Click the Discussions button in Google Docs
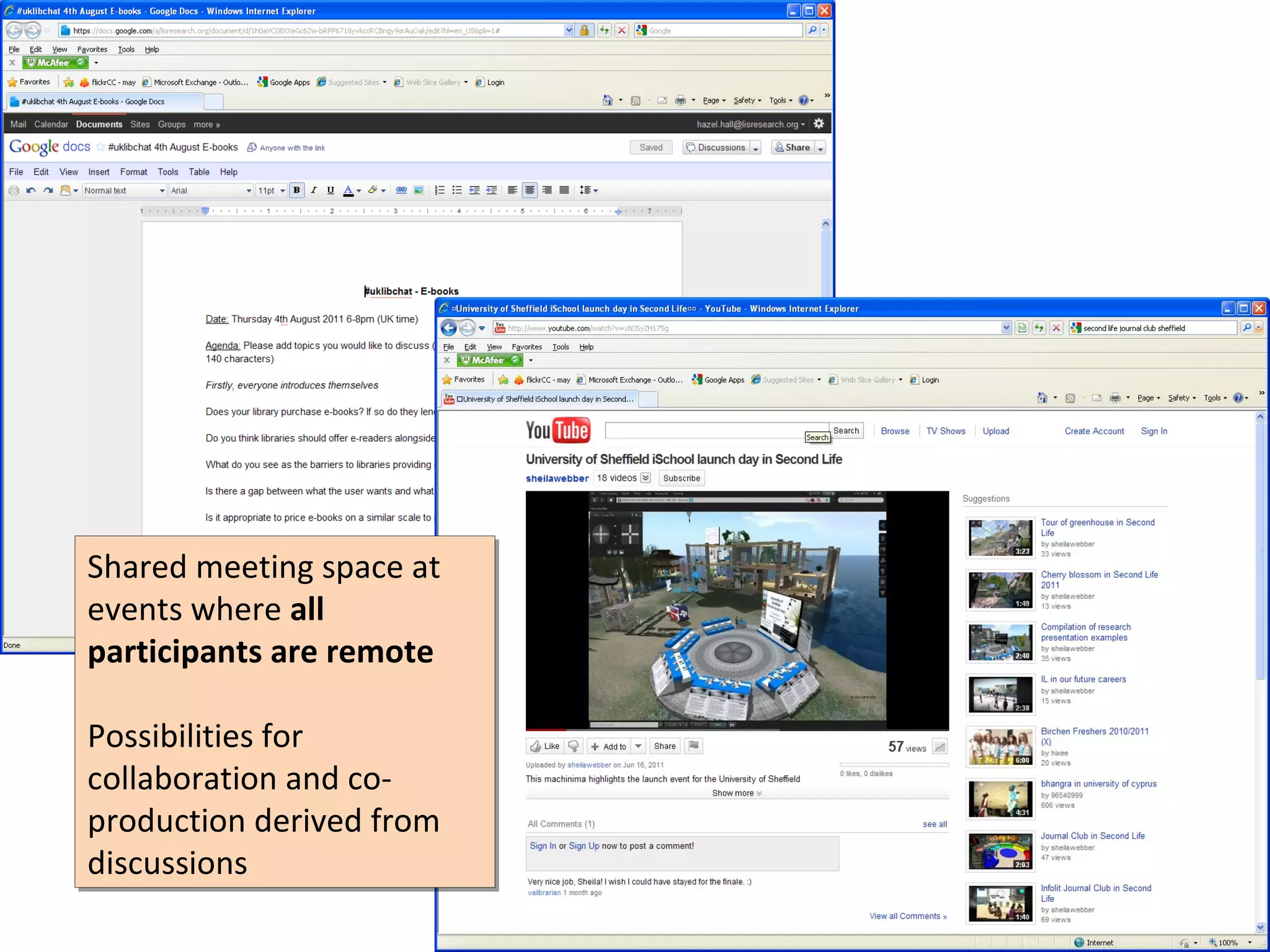 [716, 148]
